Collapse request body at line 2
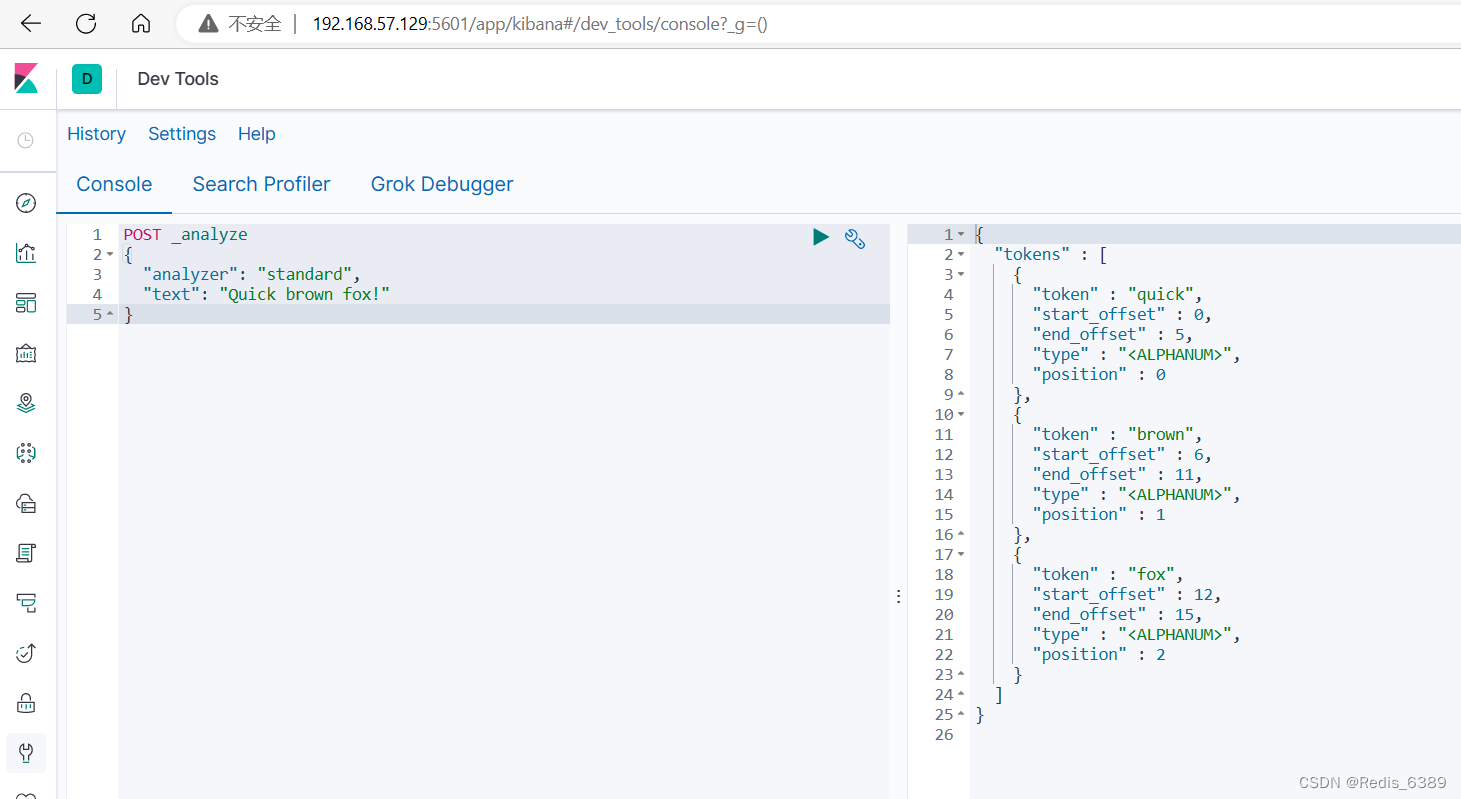Screen dimensions: 1461x799 110,254
